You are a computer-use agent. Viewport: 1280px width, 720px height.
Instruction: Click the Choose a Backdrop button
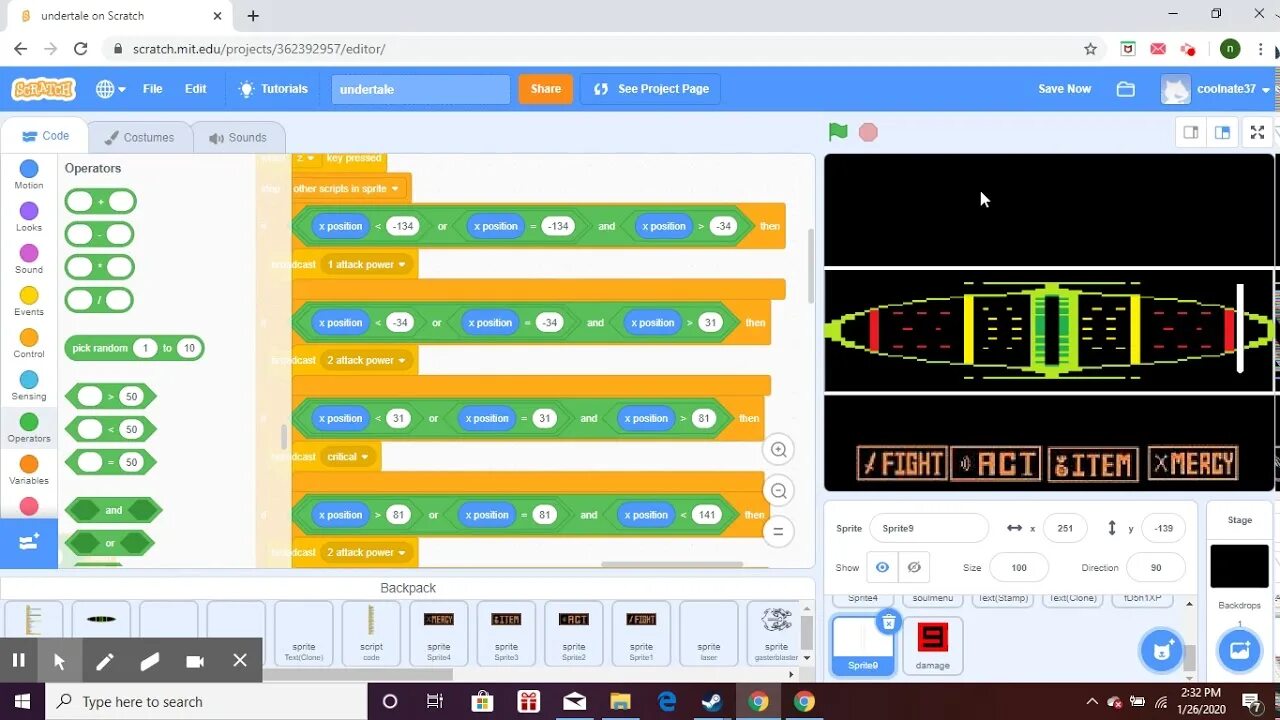point(1239,651)
